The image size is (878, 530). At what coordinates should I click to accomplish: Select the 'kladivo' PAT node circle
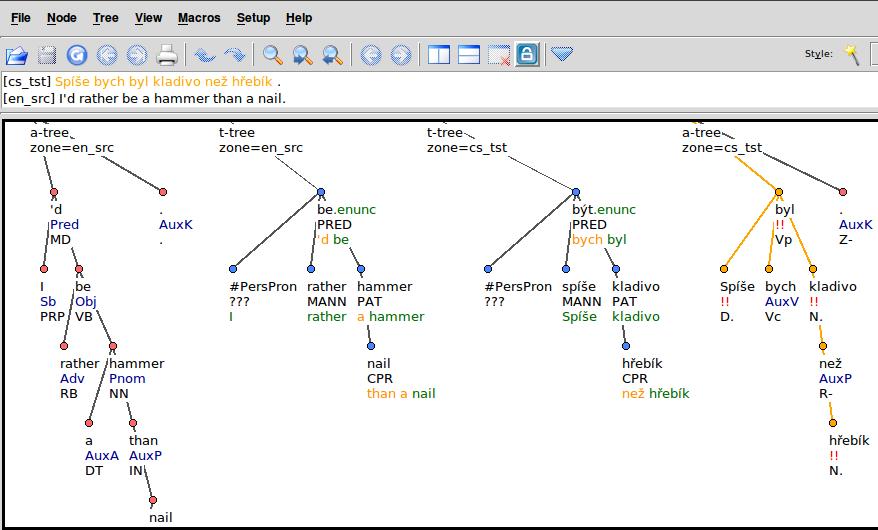(615, 269)
